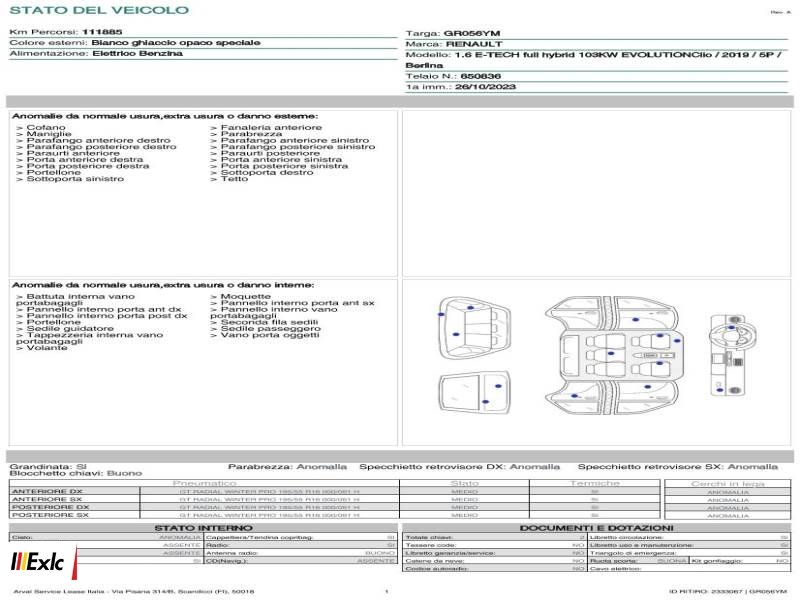This screenshot has width=800, height=600.
Task: Click the Arval Service Lease Italia footer address
Action: point(134,592)
